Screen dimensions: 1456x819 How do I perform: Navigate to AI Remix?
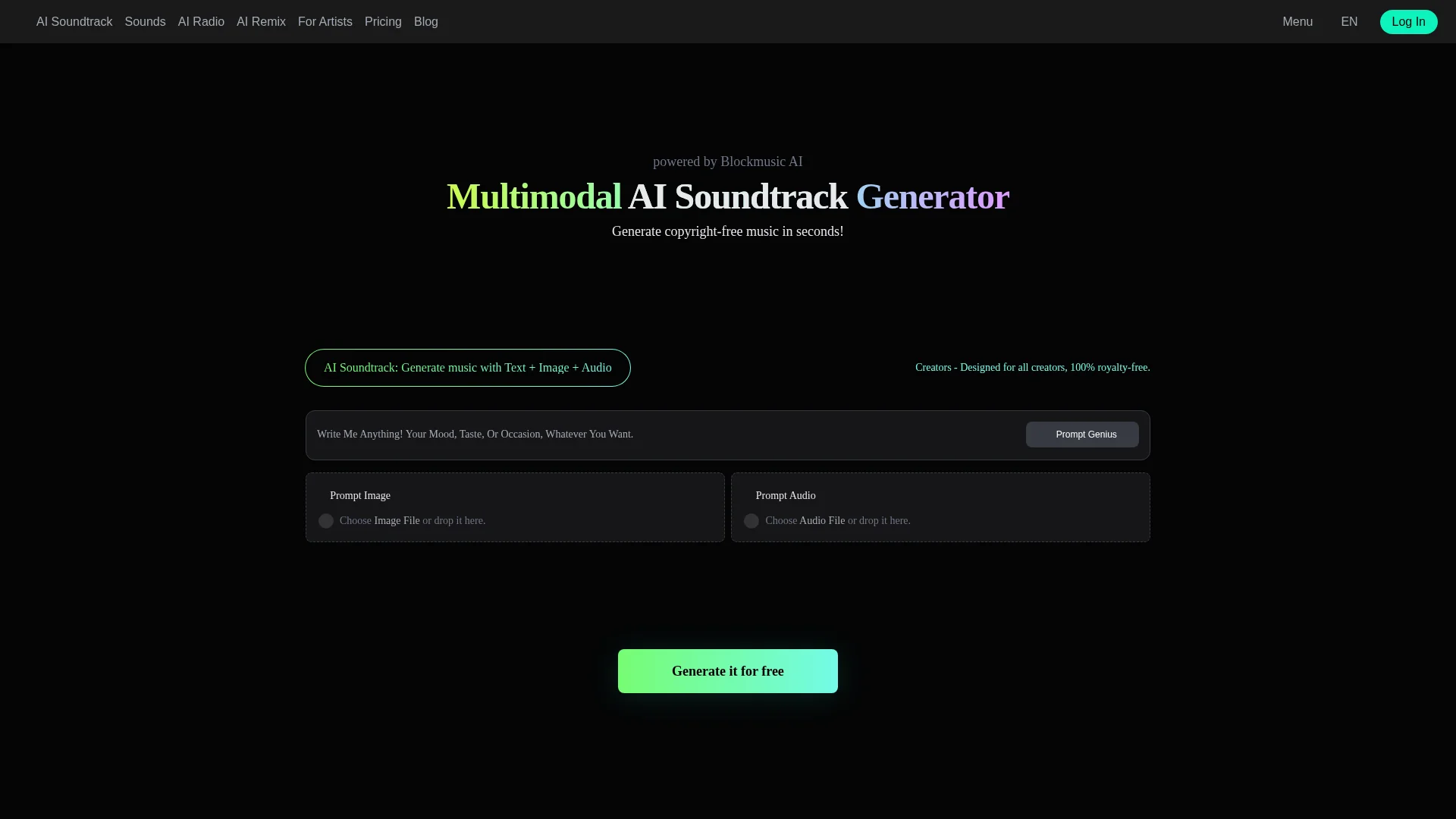pyautogui.click(x=261, y=22)
